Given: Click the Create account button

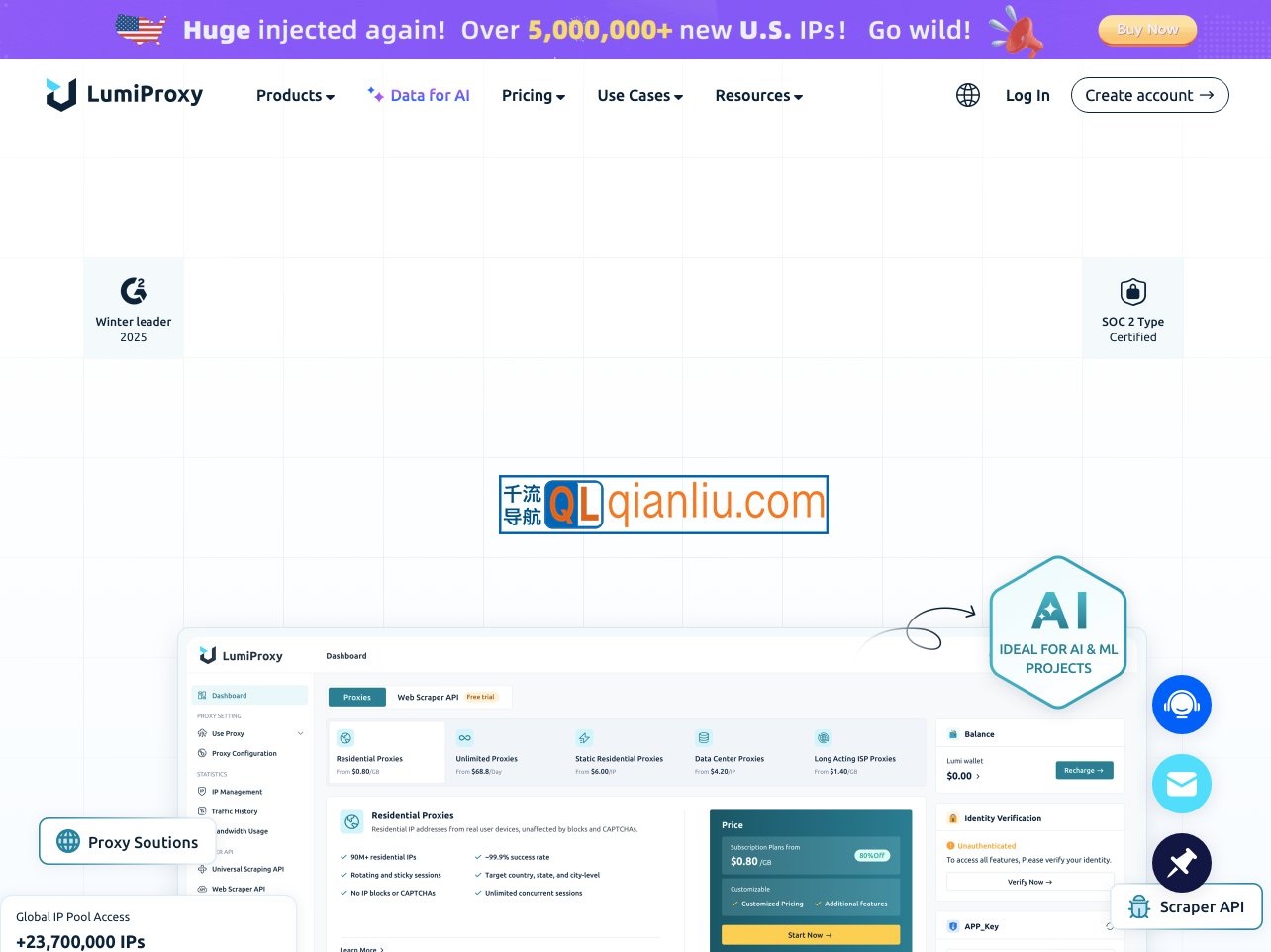Looking at the screenshot, I should pyautogui.click(x=1149, y=95).
